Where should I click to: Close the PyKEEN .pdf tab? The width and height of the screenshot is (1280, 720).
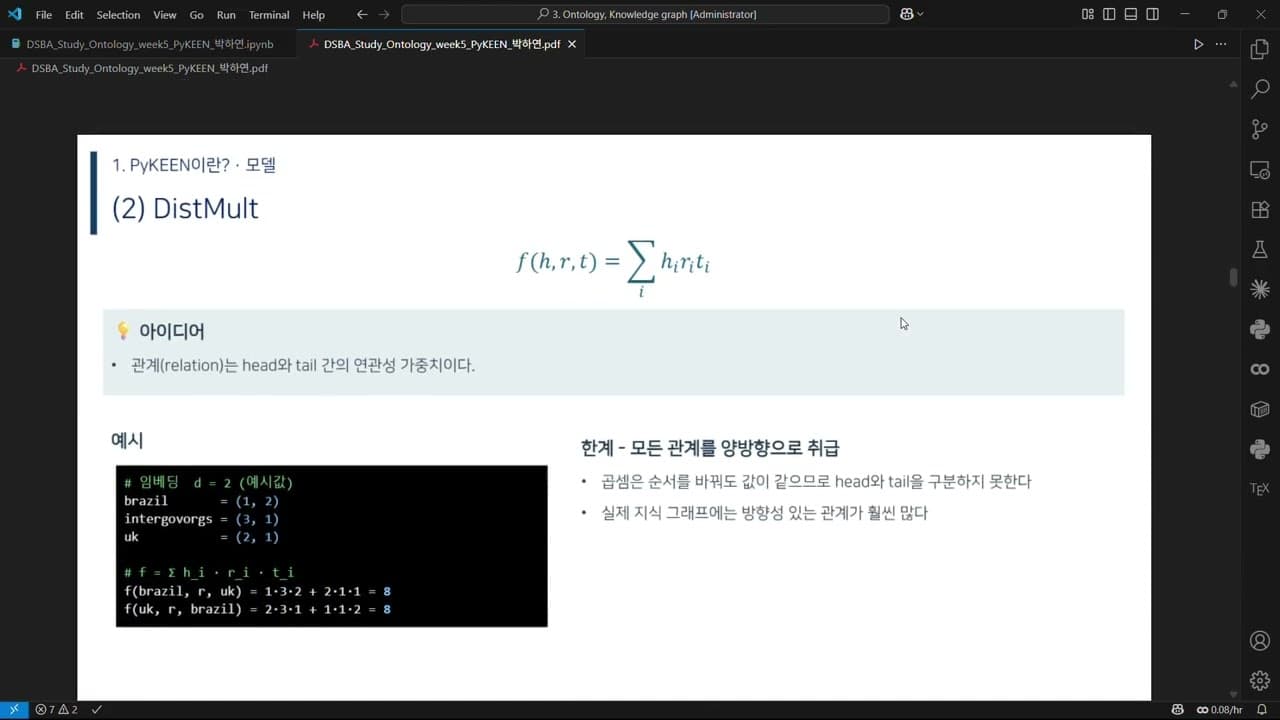tap(573, 44)
